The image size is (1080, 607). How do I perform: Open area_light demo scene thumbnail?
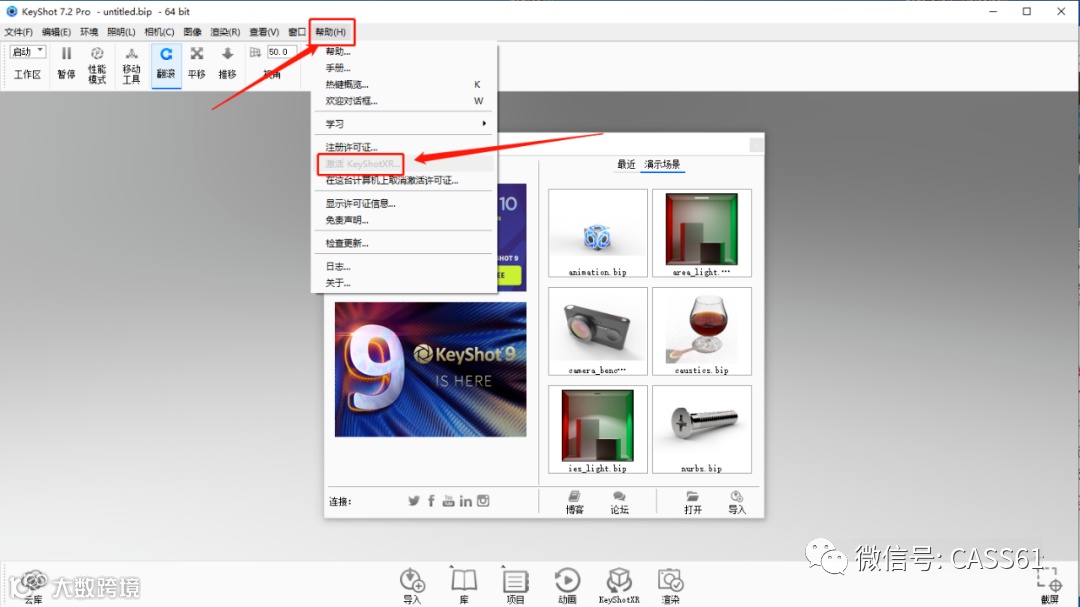coord(702,234)
